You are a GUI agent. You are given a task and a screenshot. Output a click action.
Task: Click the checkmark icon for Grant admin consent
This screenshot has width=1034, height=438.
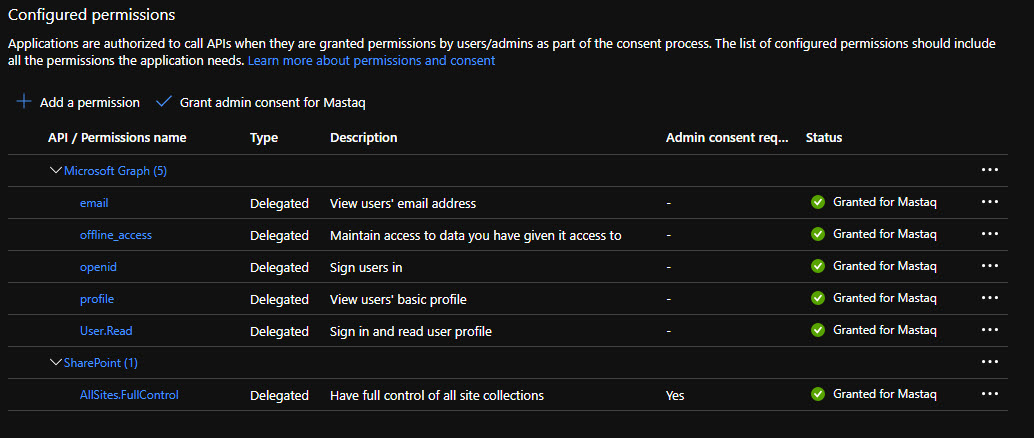[x=164, y=102]
